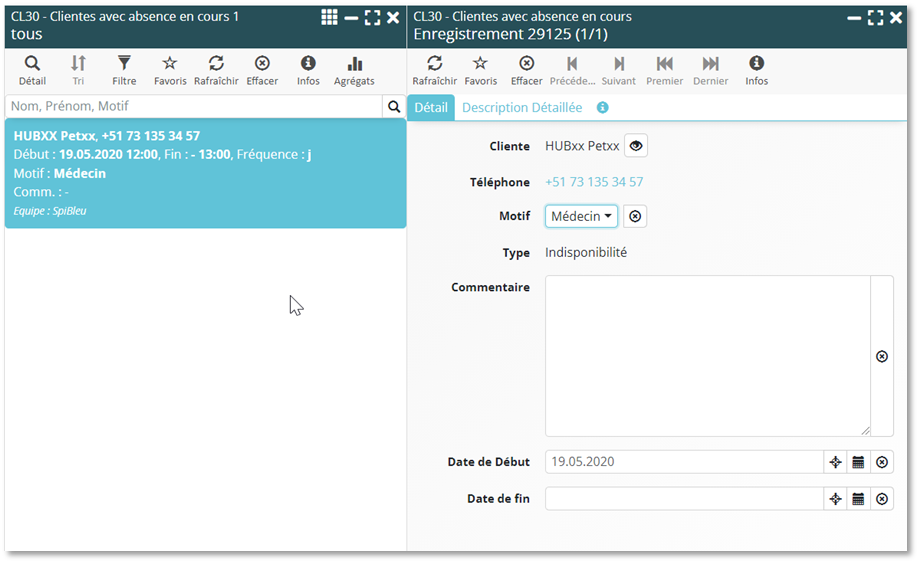Open calendar picker for Date de Début
920x564 pixels.
click(857, 462)
